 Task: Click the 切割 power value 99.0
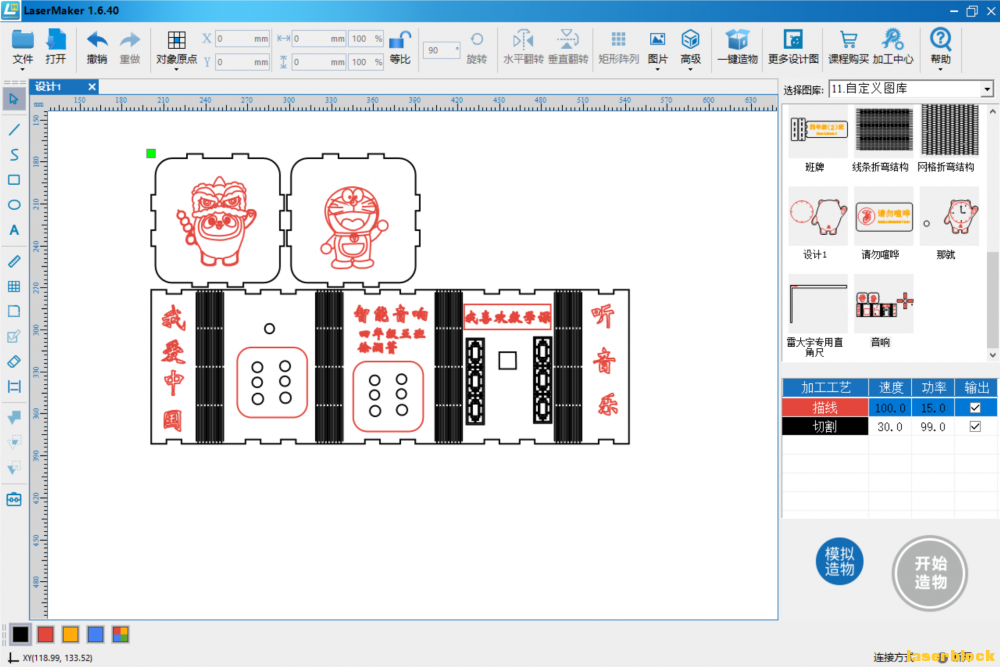click(x=932, y=427)
